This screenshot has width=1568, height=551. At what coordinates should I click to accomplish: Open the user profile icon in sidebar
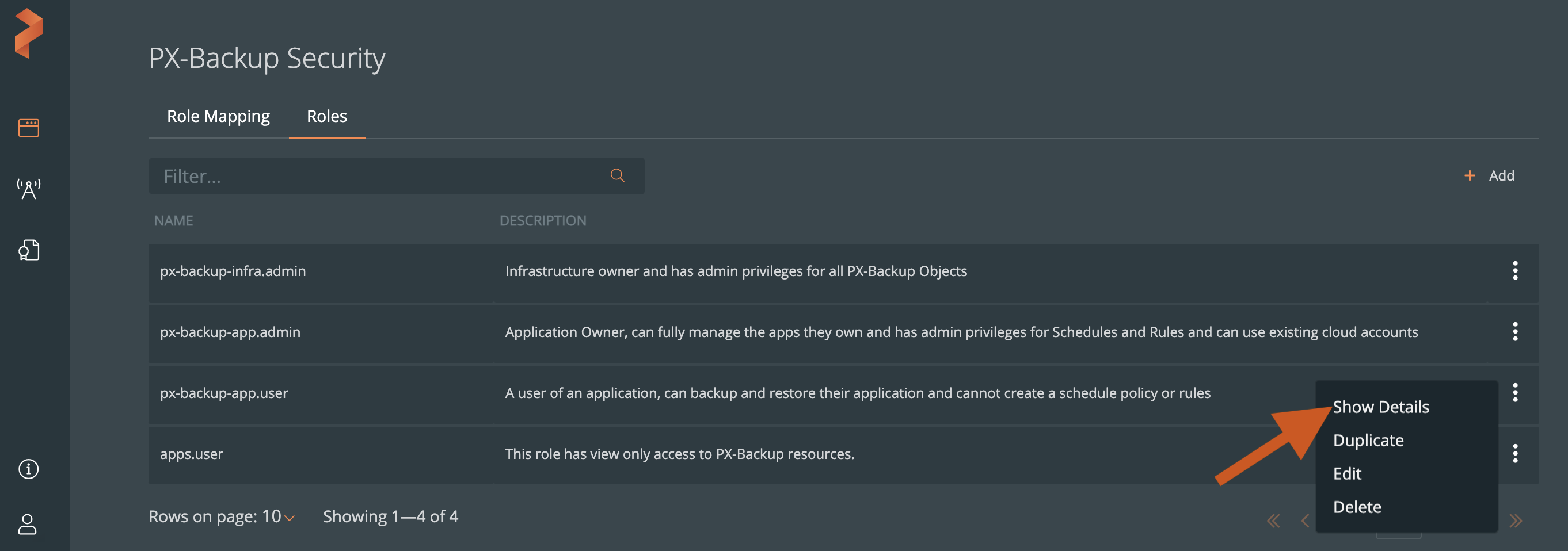(x=28, y=524)
